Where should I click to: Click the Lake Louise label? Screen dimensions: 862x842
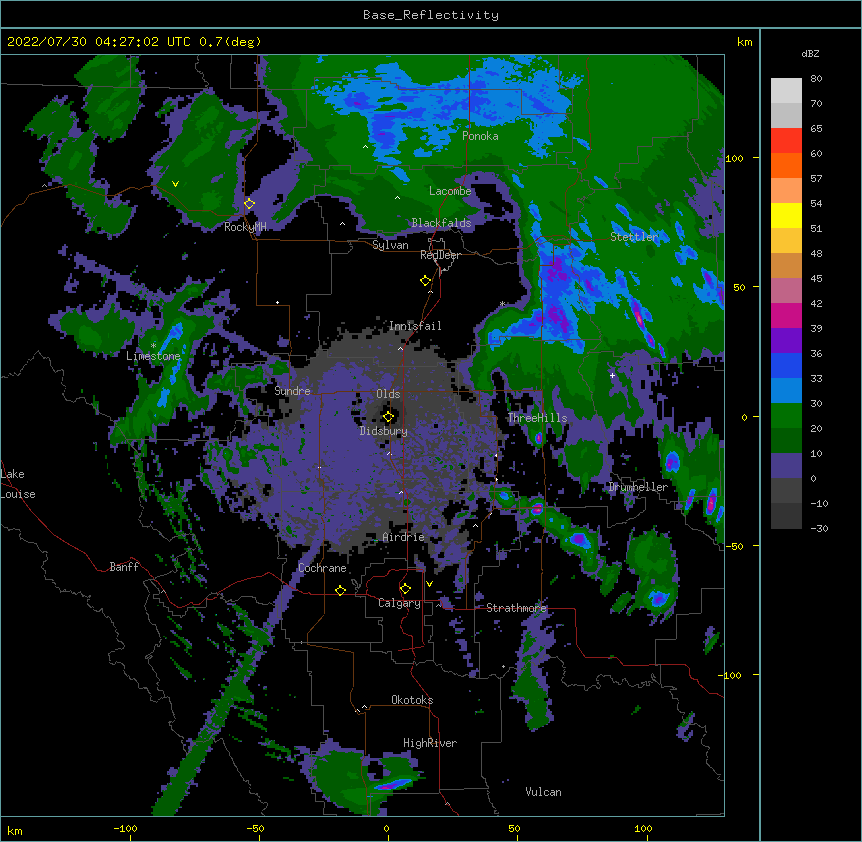pyautogui.click(x=18, y=484)
